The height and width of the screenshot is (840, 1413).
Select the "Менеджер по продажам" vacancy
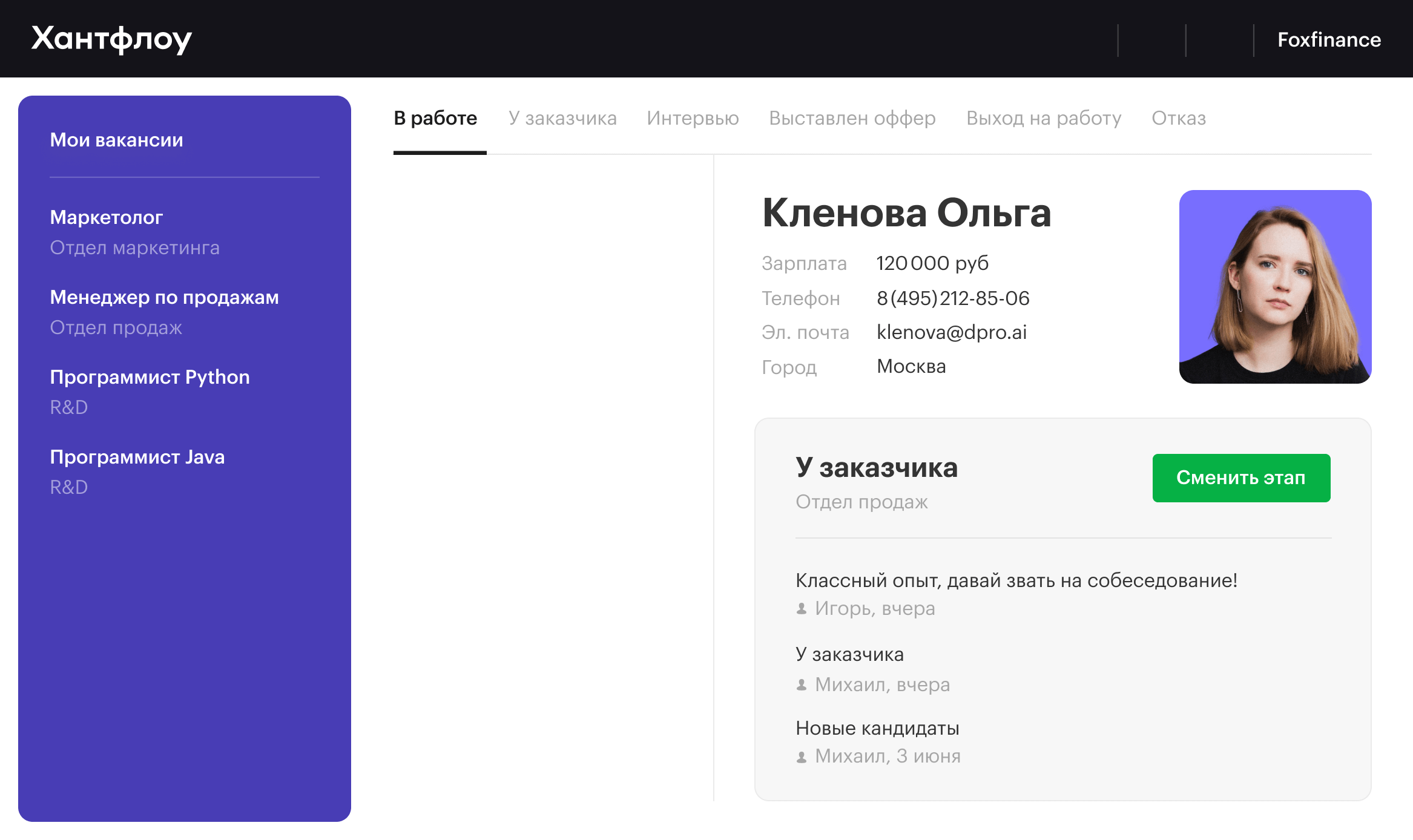(164, 297)
